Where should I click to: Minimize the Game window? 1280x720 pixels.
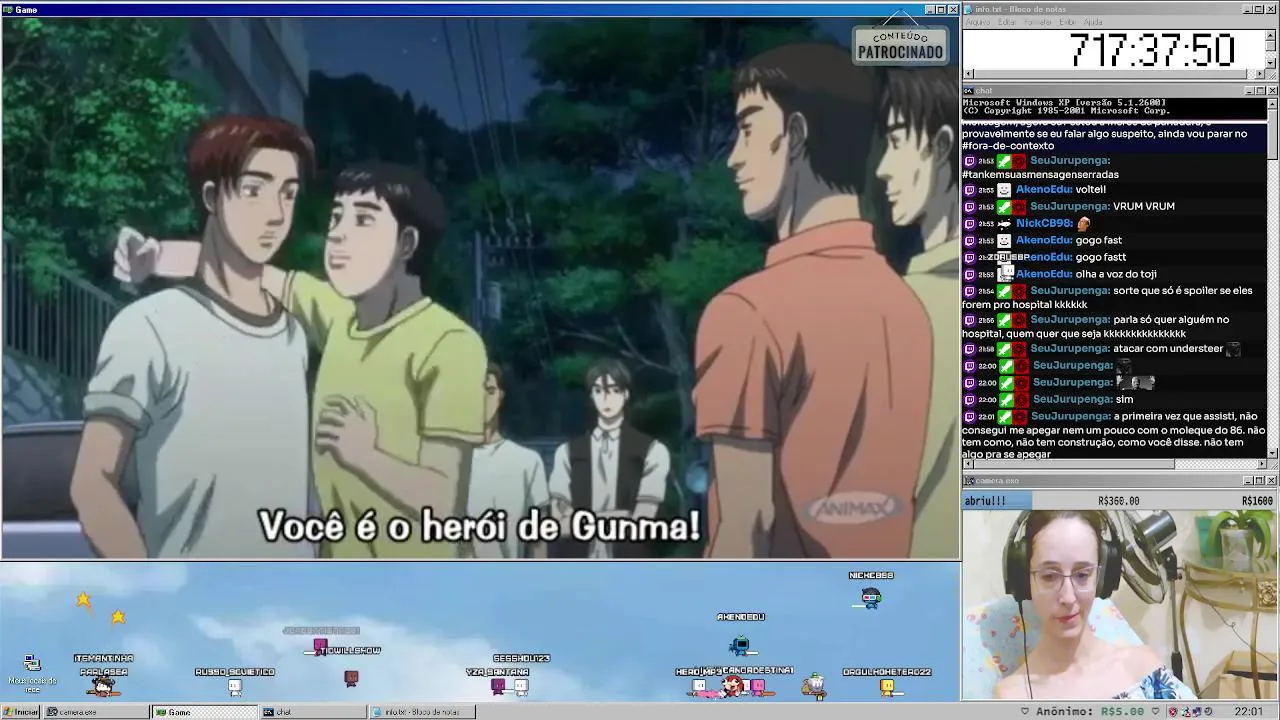pyautogui.click(x=930, y=9)
